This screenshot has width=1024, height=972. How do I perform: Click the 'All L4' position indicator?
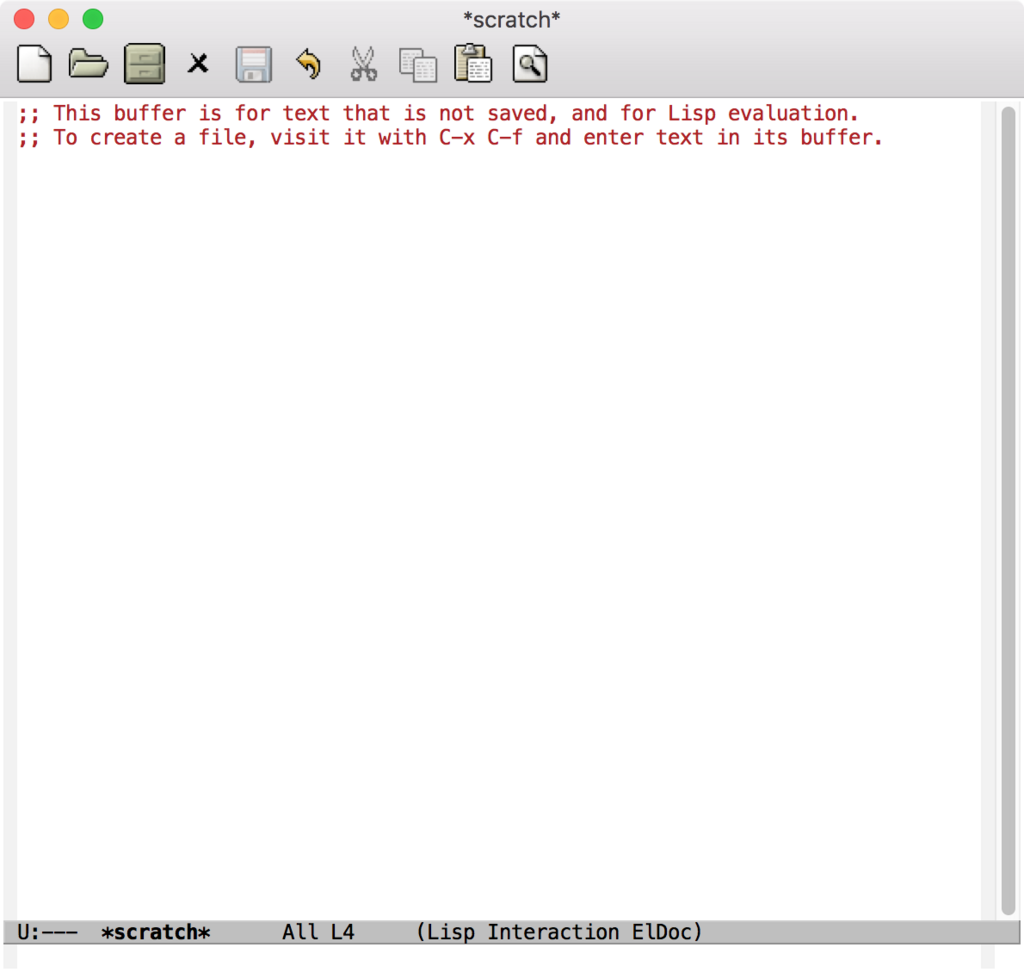tap(318, 932)
